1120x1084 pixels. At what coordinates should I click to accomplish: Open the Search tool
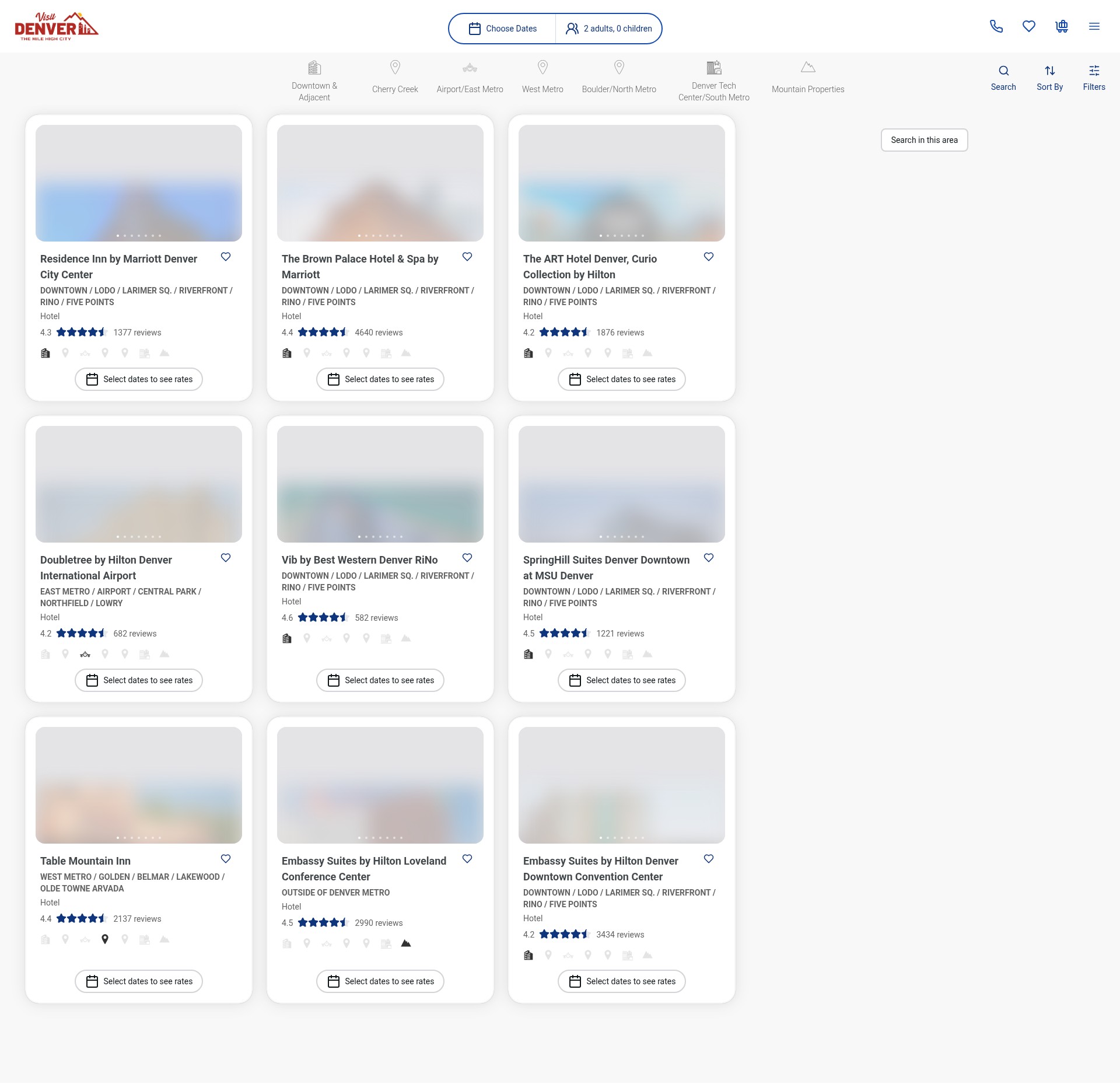1003,78
